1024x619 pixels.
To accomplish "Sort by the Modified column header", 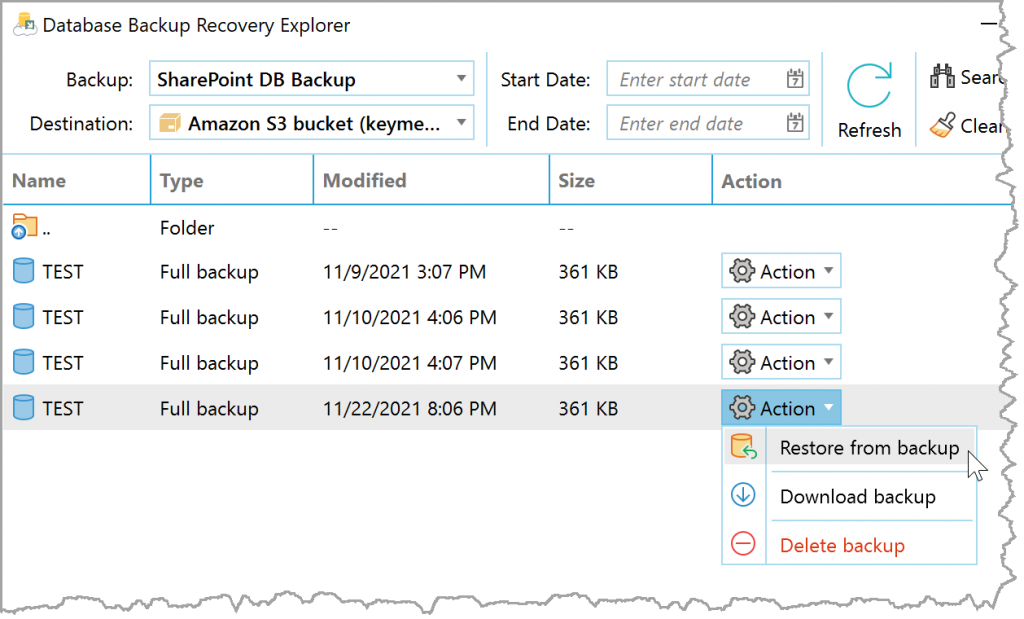I will tap(364, 181).
